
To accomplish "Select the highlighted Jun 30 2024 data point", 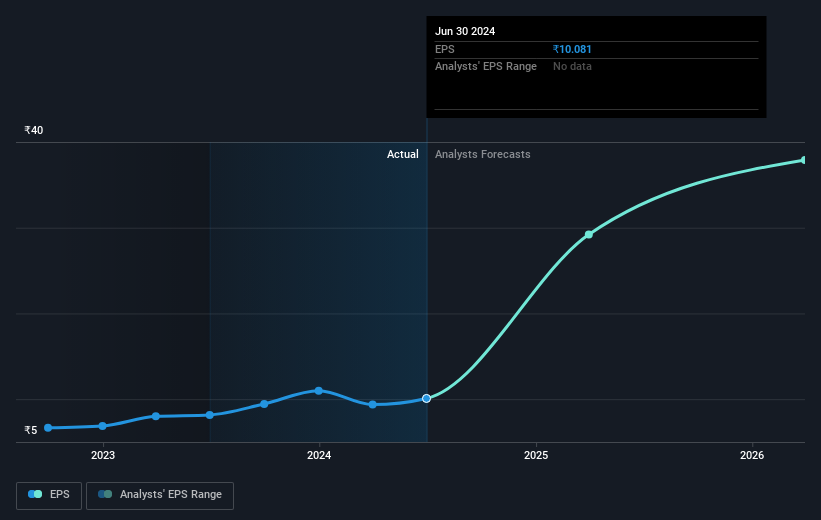I will click(x=427, y=399).
